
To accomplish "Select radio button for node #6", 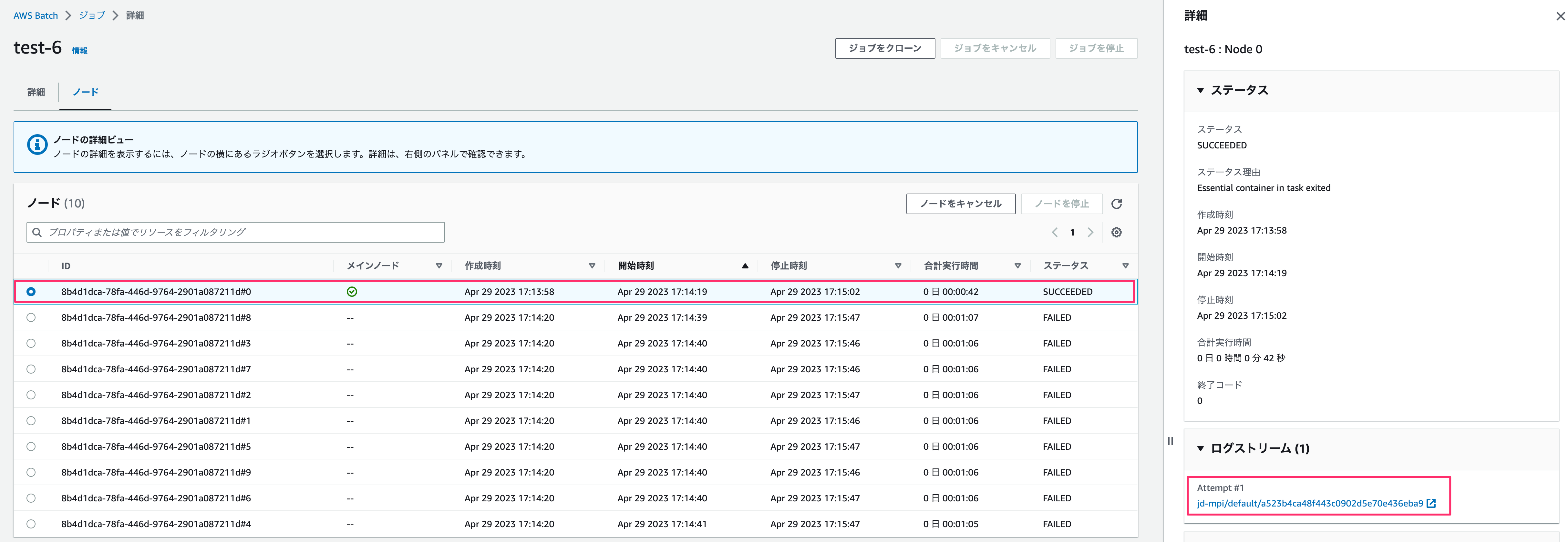I will pyautogui.click(x=31, y=498).
